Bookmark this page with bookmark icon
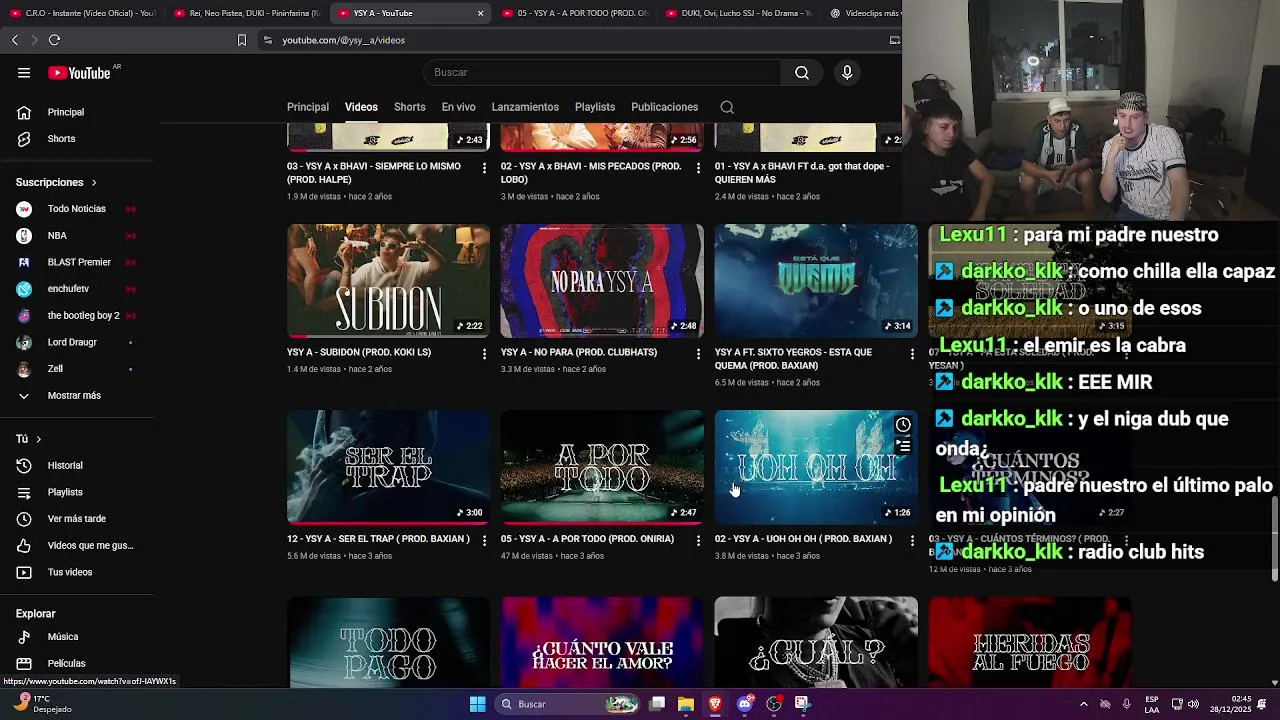1280x720 pixels. click(241, 40)
